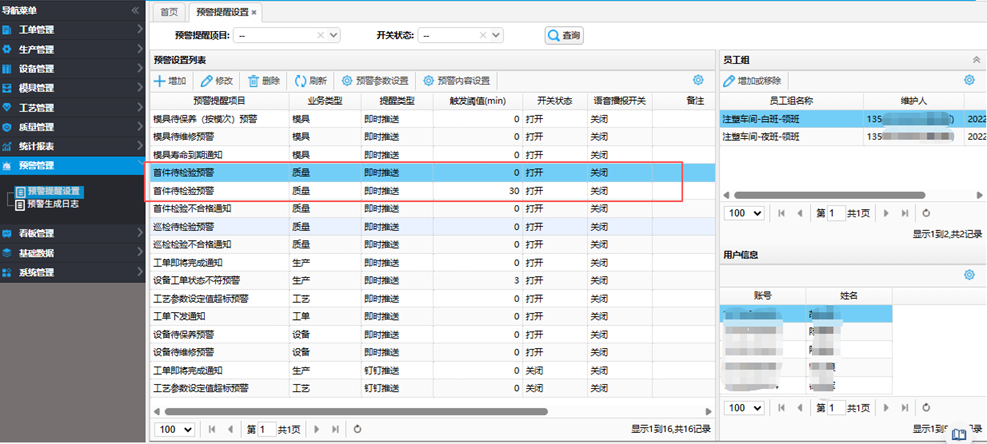Switch to the 首页 tab

(x=170, y=12)
